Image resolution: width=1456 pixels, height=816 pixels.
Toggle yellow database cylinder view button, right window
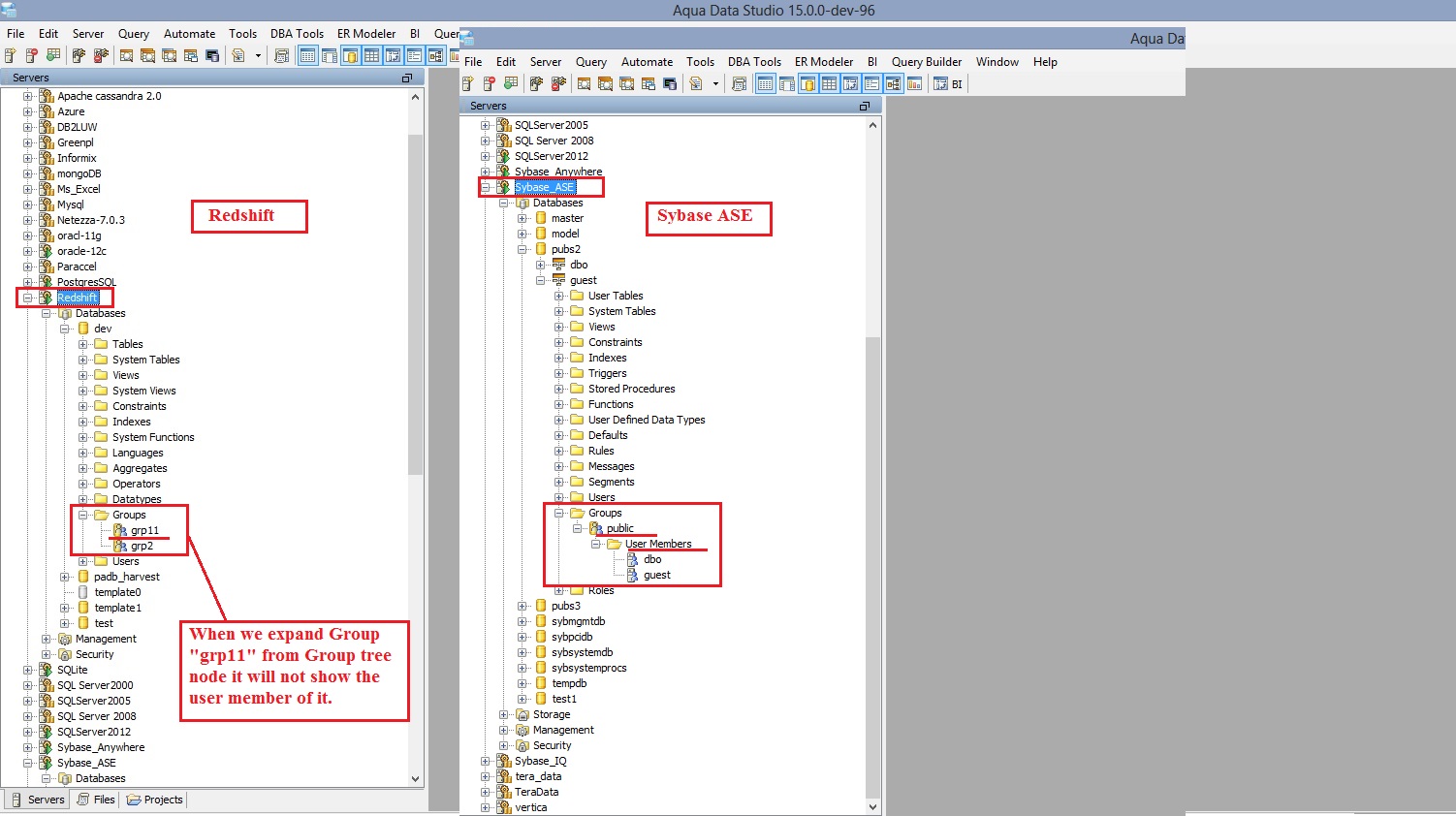click(x=807, y=84)
